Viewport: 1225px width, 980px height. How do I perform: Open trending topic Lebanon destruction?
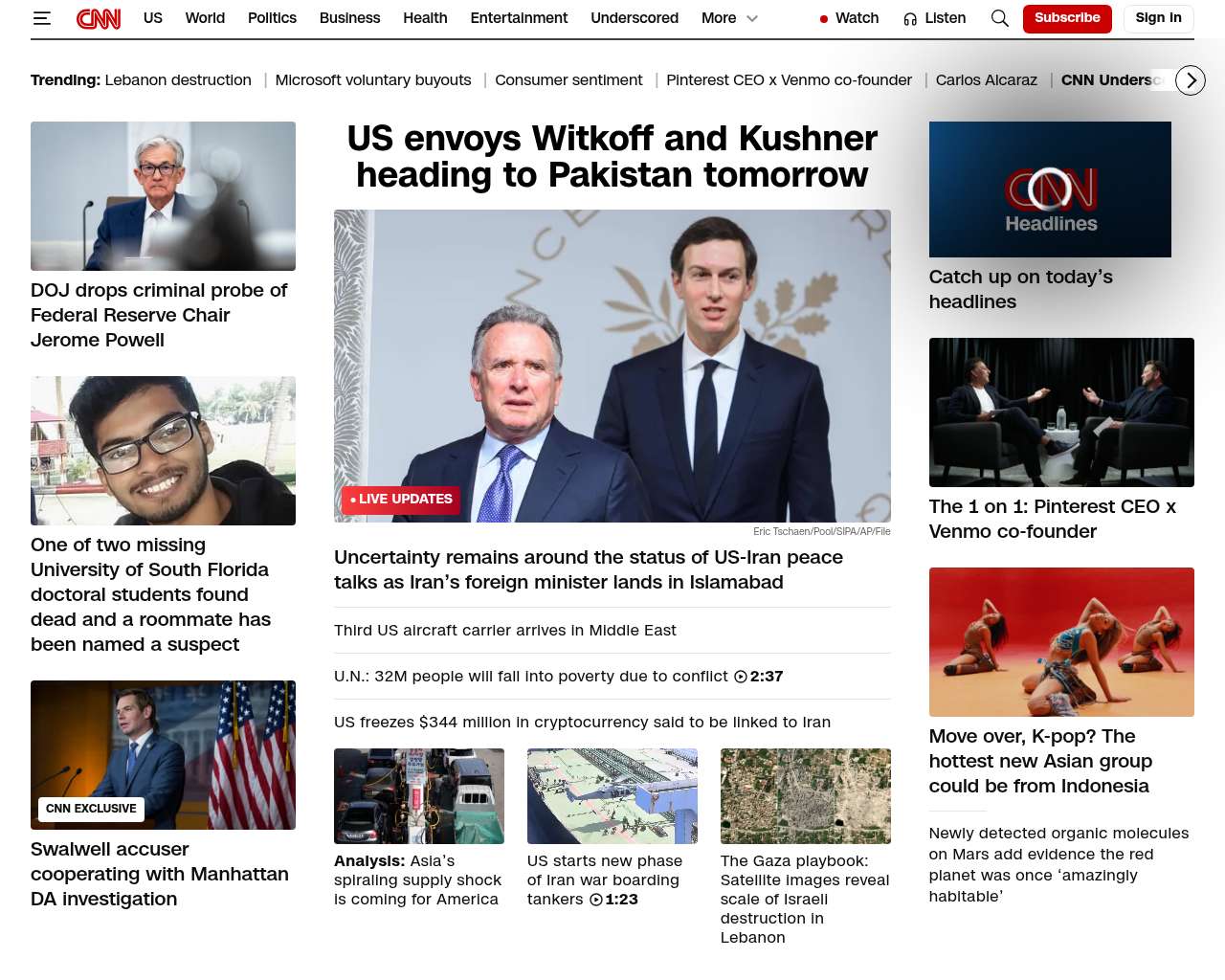click(178, 80)
